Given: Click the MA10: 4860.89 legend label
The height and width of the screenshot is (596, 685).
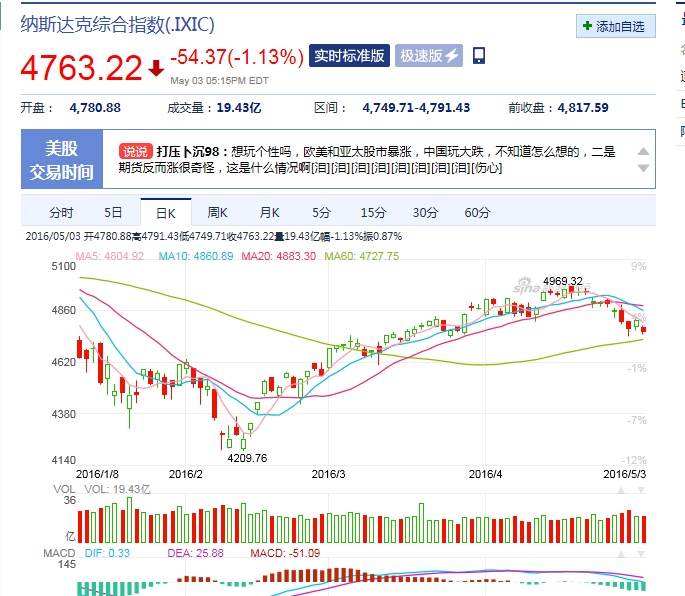Looking at the screenshot, I should pos(196,256).
